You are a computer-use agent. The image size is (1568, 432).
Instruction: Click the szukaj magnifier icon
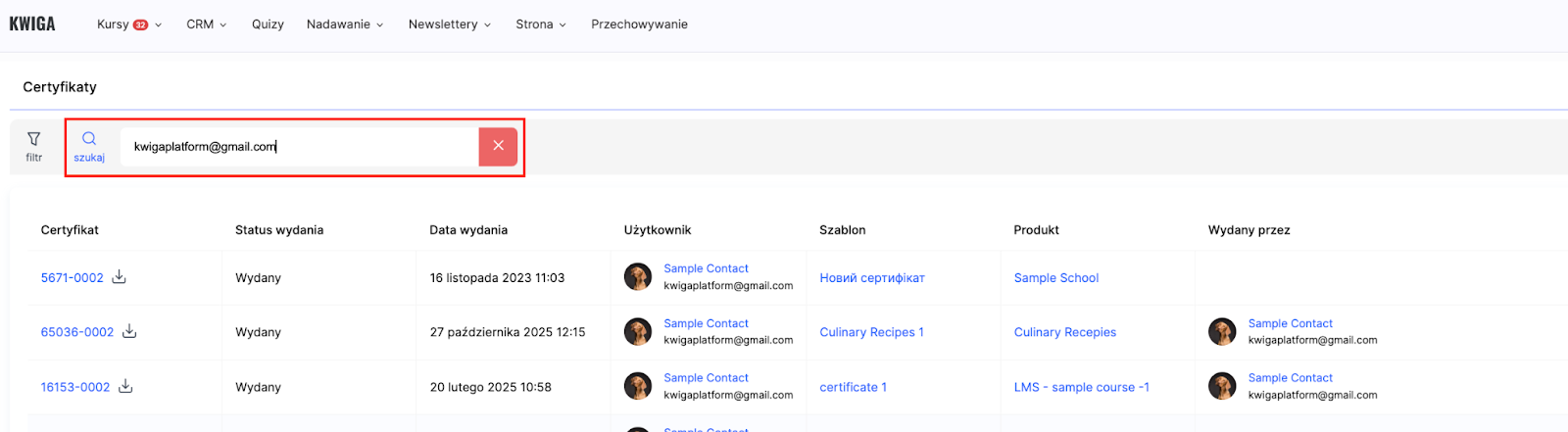click(x=89, y=139)
